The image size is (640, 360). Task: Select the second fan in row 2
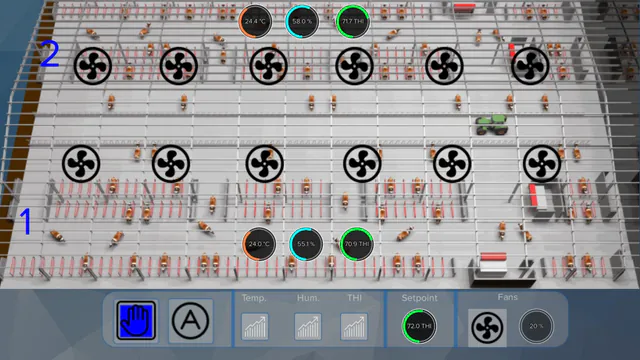[179, 66]
